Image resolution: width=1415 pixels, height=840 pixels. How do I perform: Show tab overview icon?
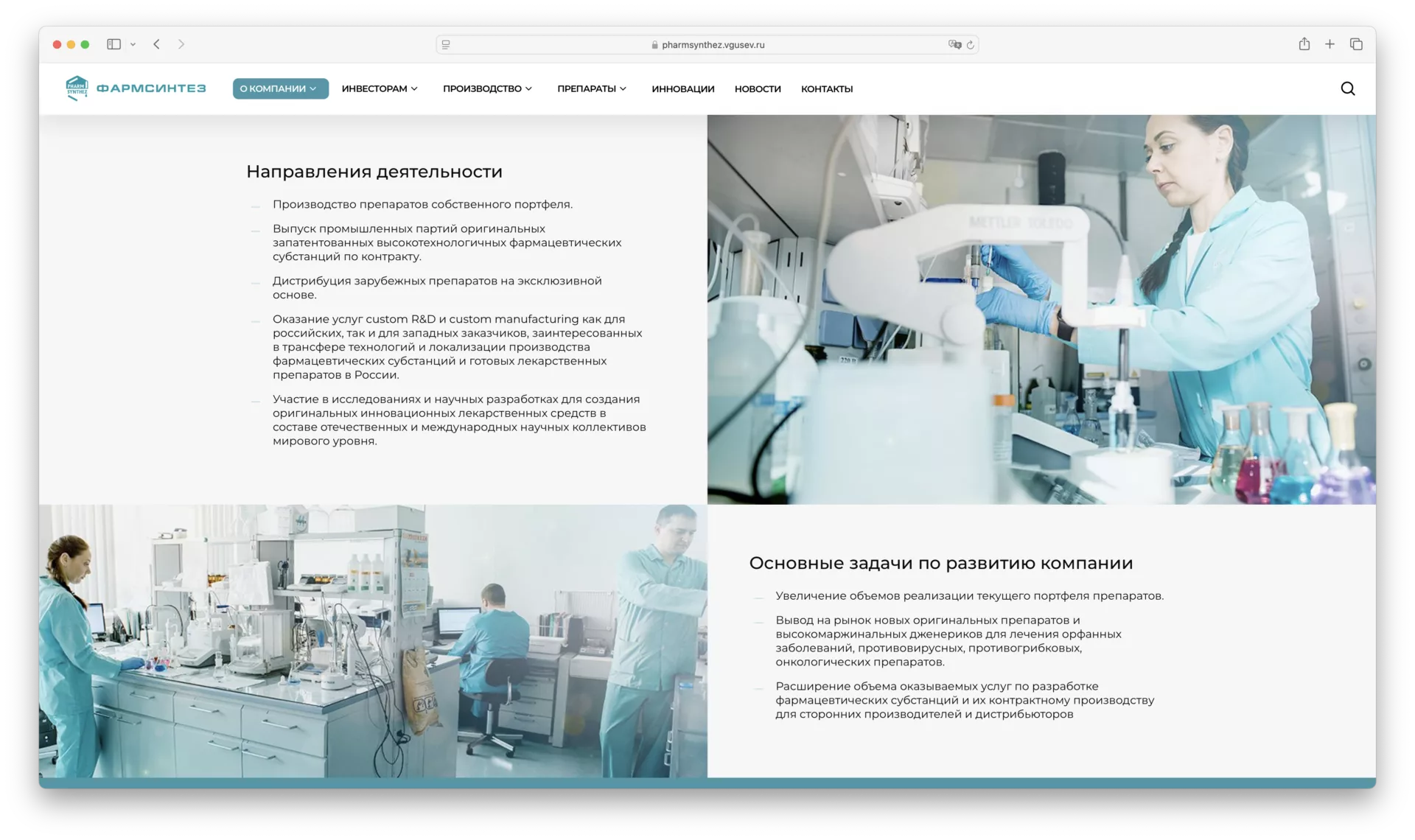pos(1356,44)
